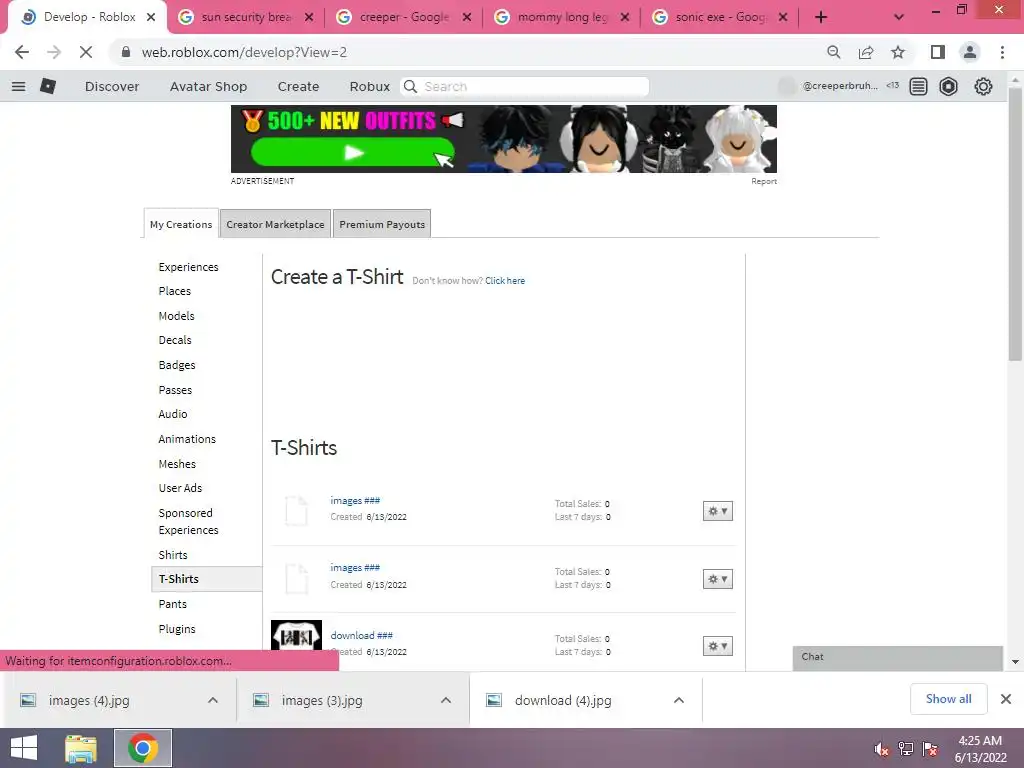Open the Chat panel header
Image resolution: width=1024 pixels, height=768 pixels.
[897, 657]
